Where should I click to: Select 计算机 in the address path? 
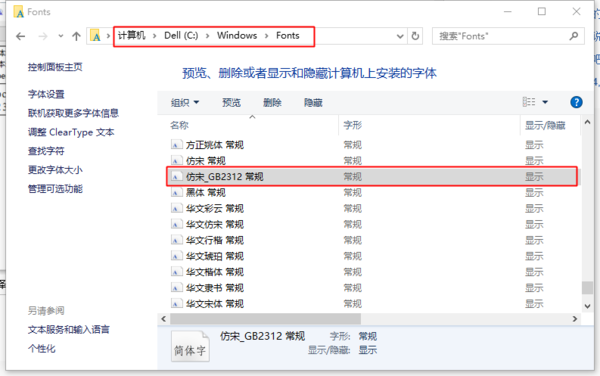132,36
